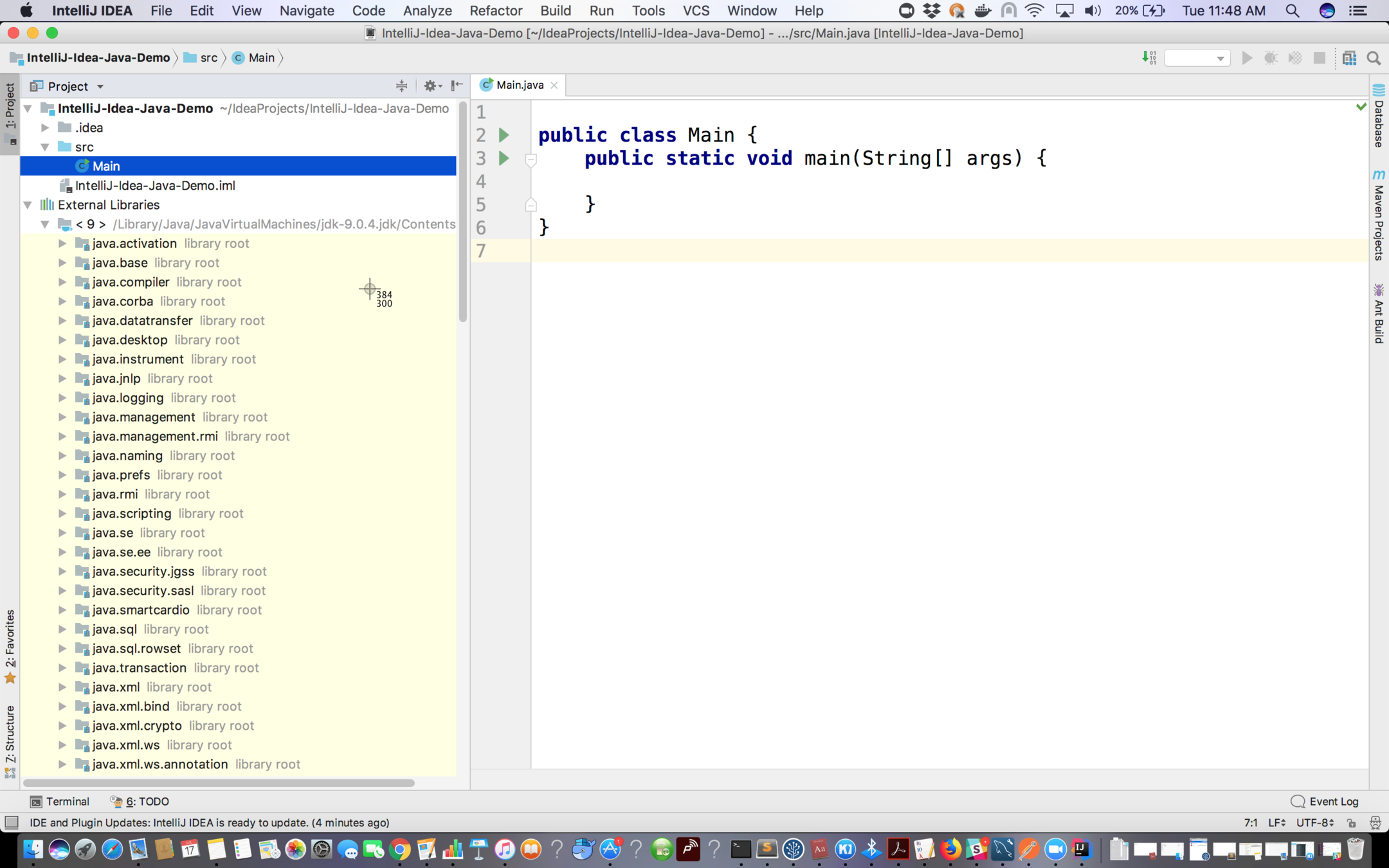
Task: Click IntelliJ-Idea-Java-Demo breadcrumb
Action: coord(90,58)
